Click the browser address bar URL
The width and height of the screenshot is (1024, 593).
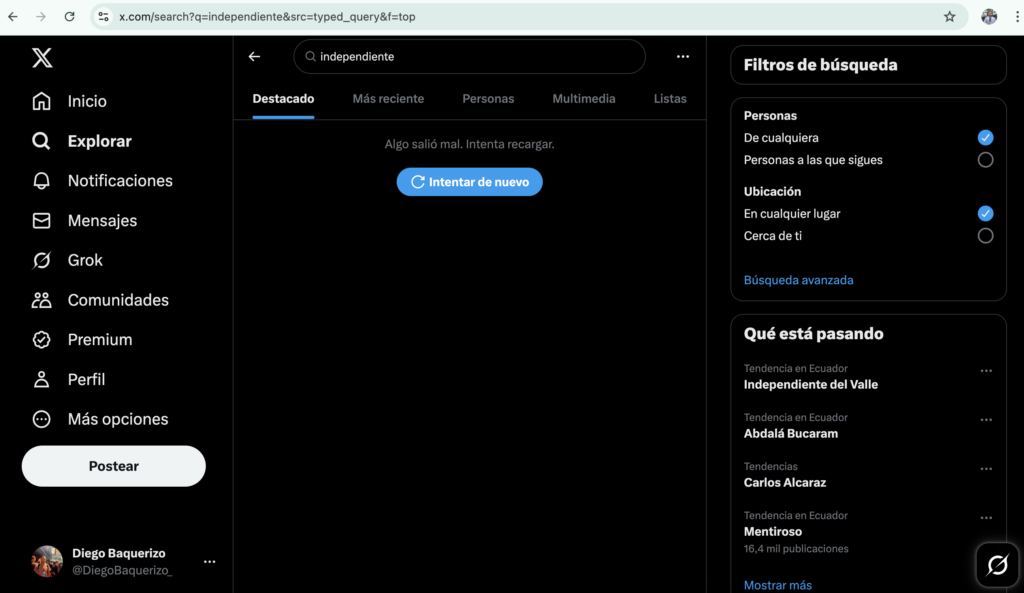pos(267,17)
